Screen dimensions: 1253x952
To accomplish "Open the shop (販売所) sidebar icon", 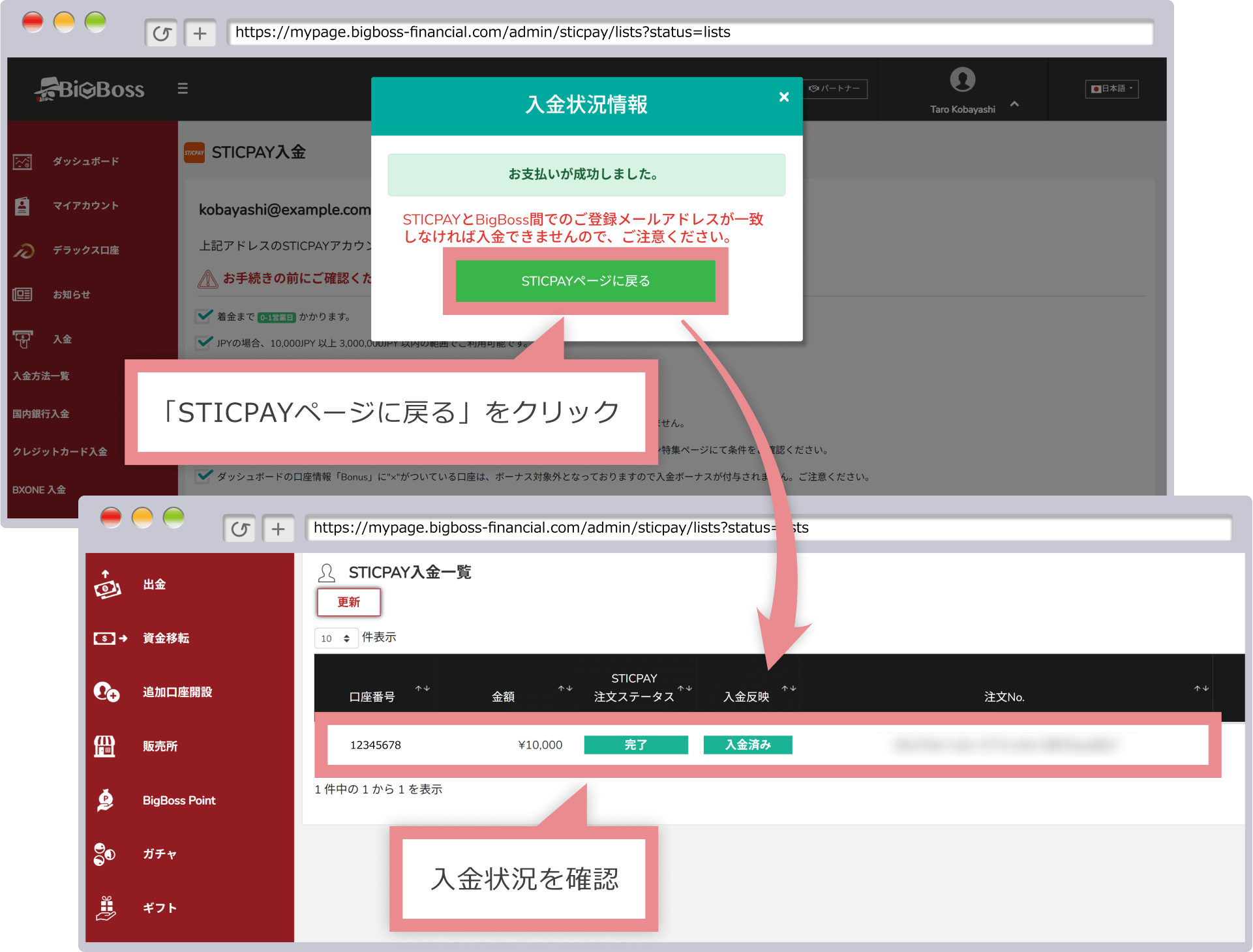I will point(104,746).
